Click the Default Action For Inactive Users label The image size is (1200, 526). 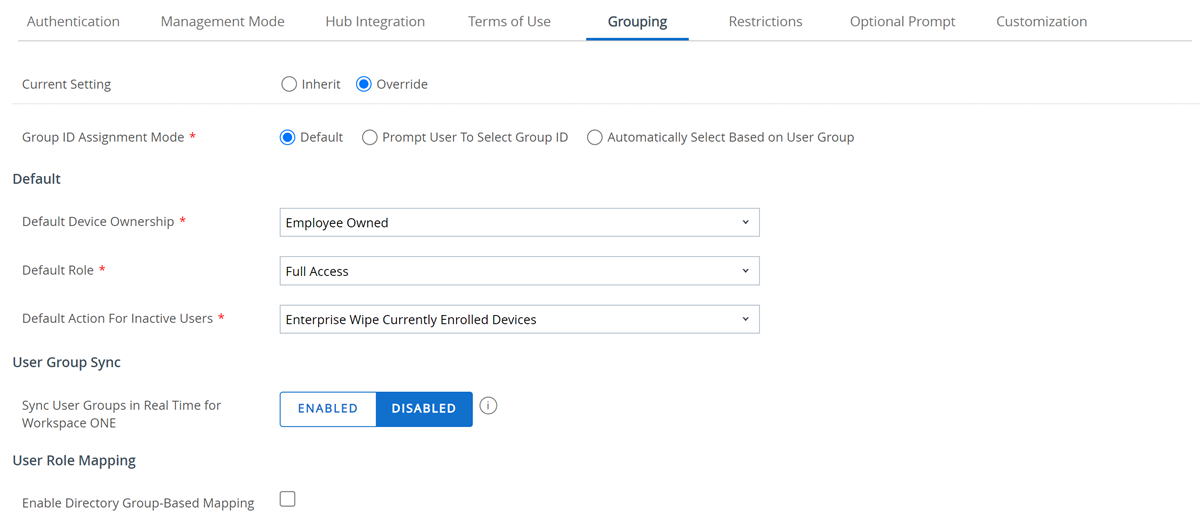(x=117, y=318)
